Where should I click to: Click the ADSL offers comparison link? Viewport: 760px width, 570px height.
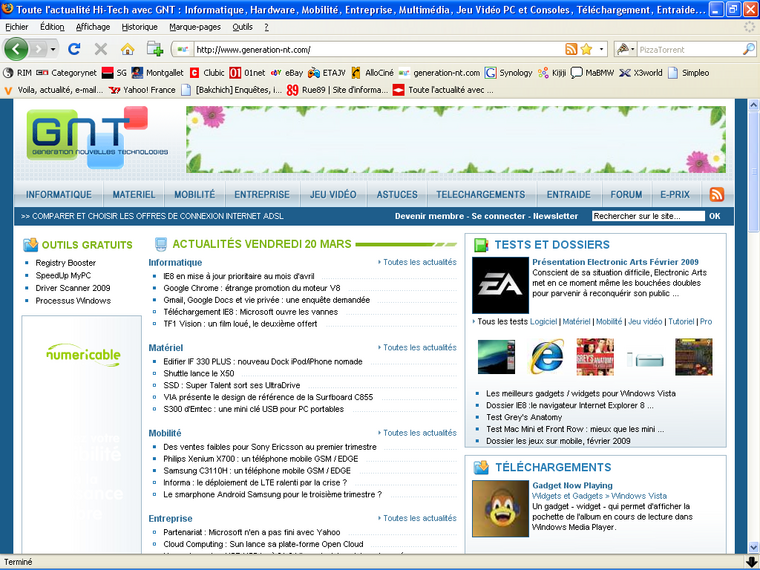point(152,216)
